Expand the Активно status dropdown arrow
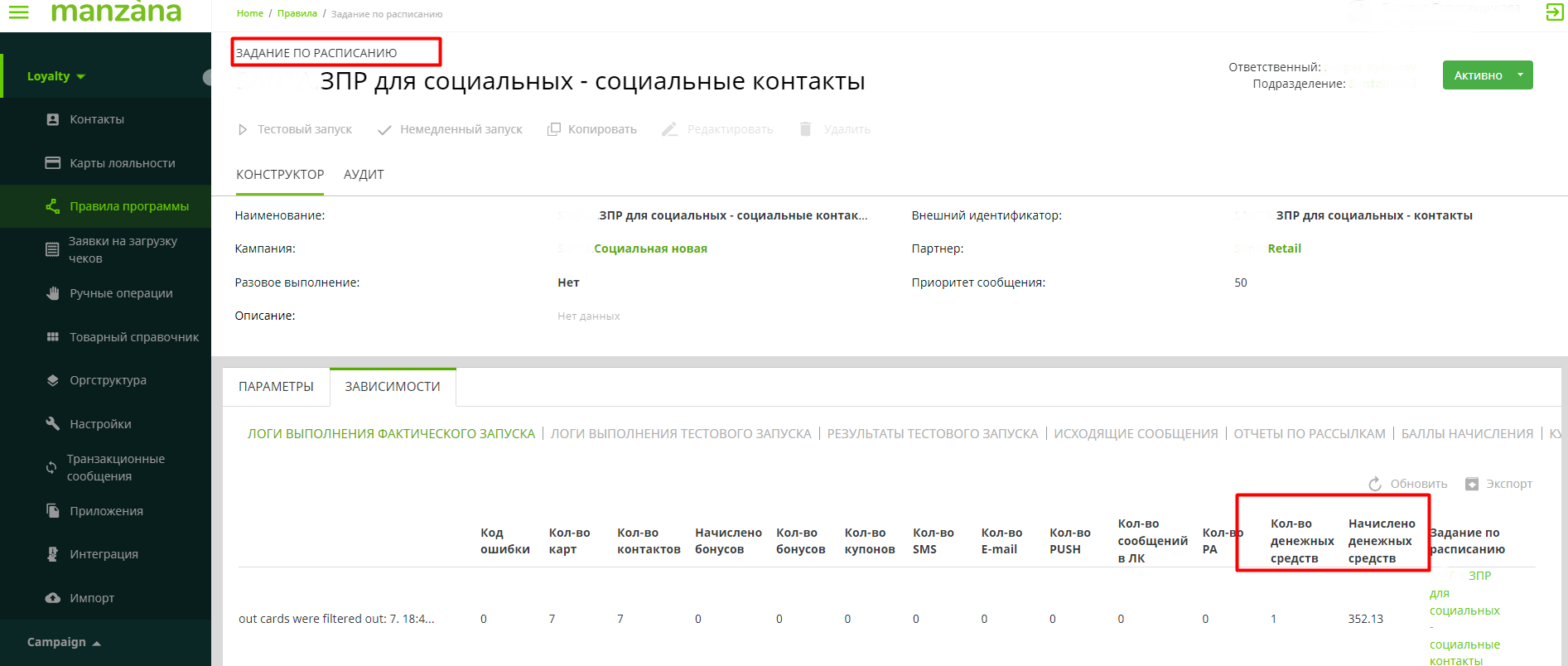The image size is (1568, 666). 1520,75
